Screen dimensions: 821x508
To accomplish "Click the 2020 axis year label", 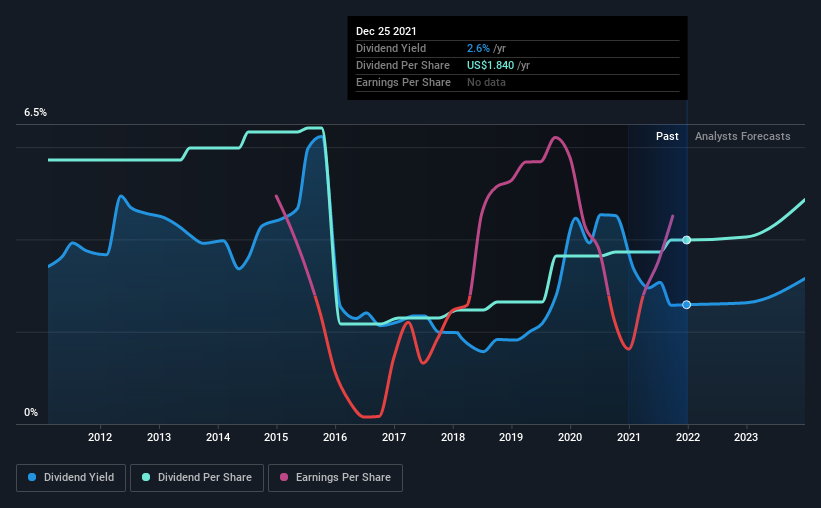I will (x=570, y=437).
